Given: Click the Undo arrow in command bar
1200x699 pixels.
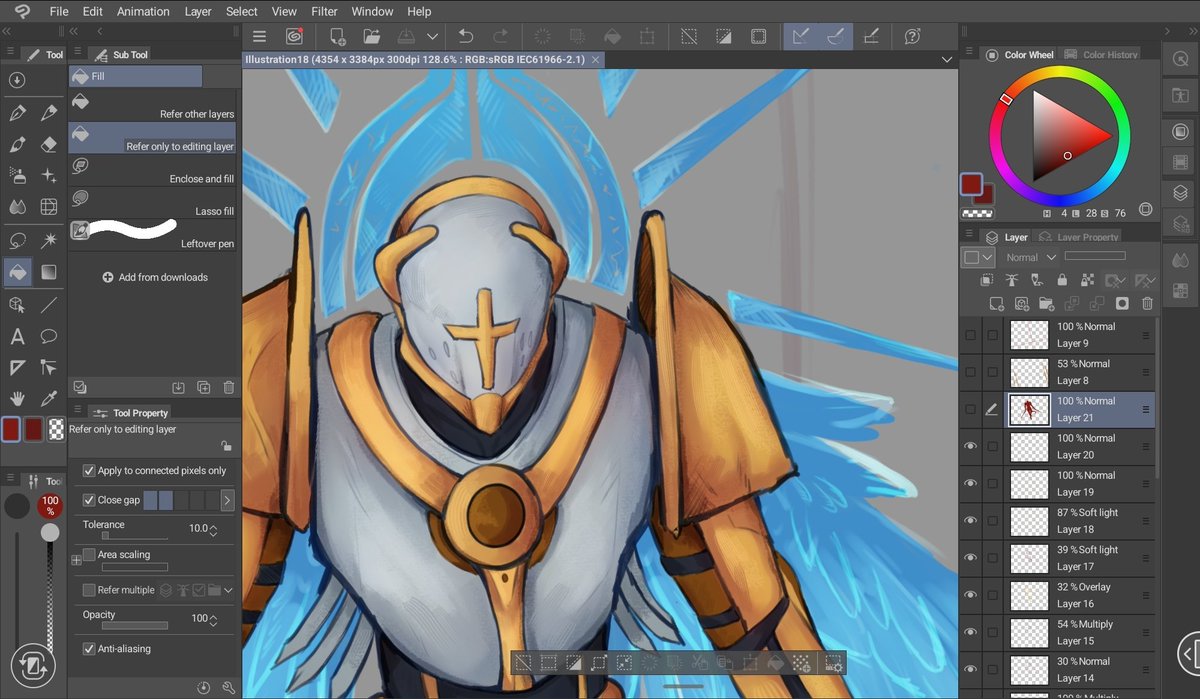Looking at the screenshot, I should coord(465,36).
